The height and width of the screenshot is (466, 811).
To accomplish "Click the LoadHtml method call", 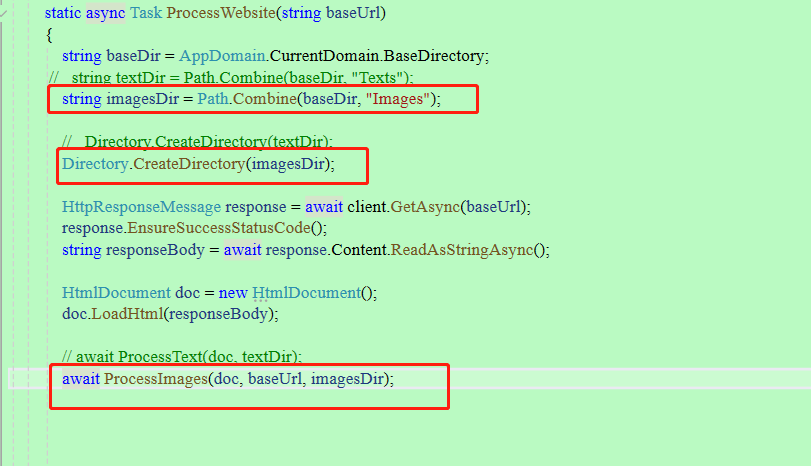I will pos(127,314).
